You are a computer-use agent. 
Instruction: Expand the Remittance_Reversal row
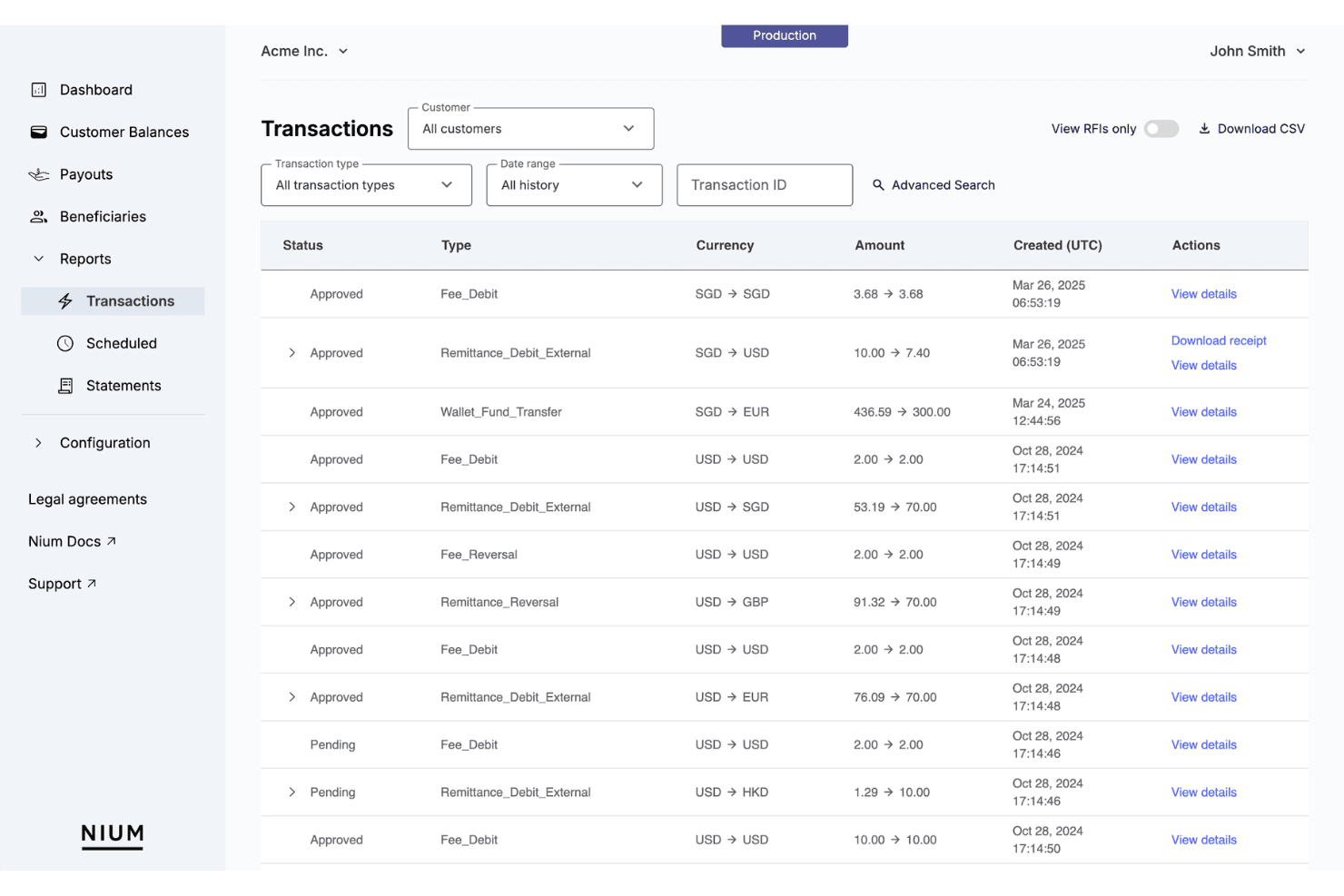(292, 602)
